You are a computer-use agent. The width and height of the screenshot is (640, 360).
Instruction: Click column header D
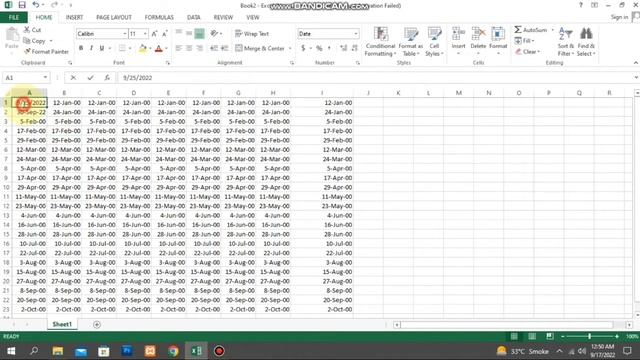coord(133,93)
